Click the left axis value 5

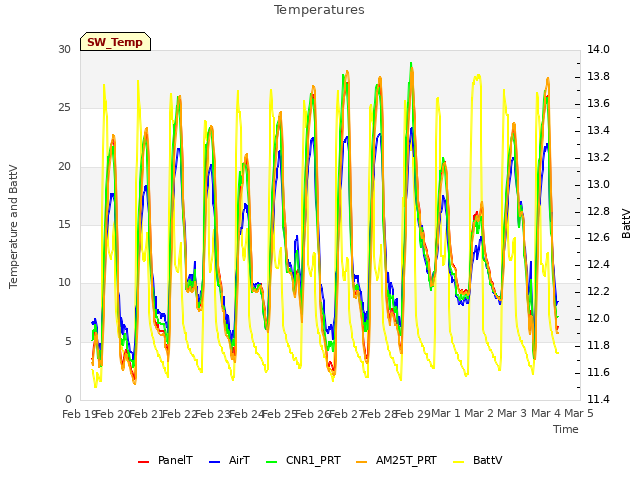pos(68,341)
